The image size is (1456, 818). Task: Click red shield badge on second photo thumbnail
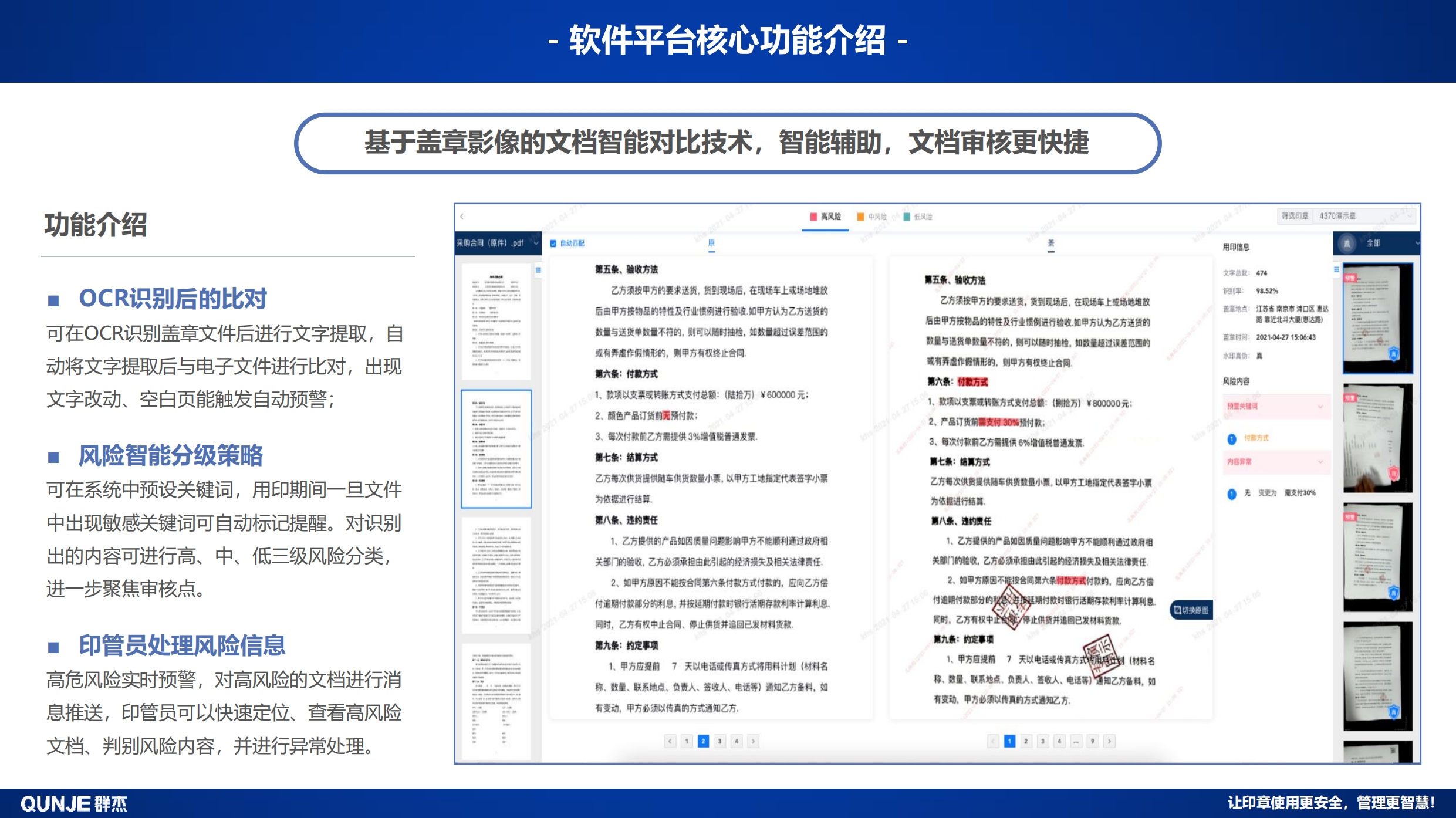(1394, 472)
